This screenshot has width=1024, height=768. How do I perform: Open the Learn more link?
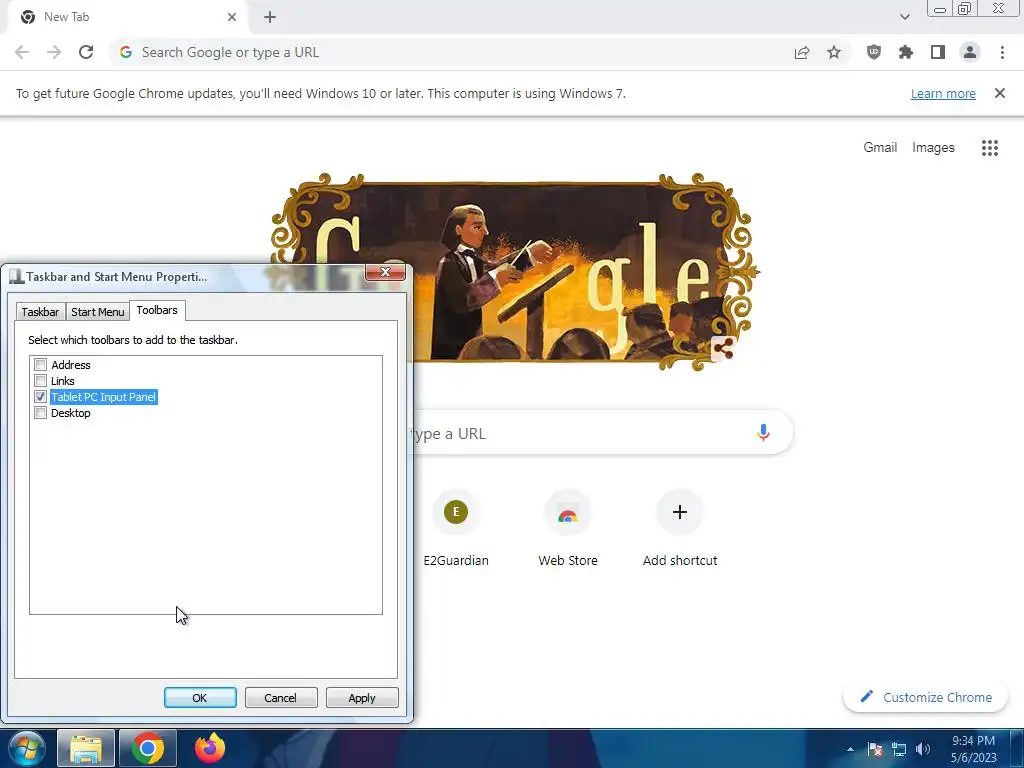coord(943,93)
